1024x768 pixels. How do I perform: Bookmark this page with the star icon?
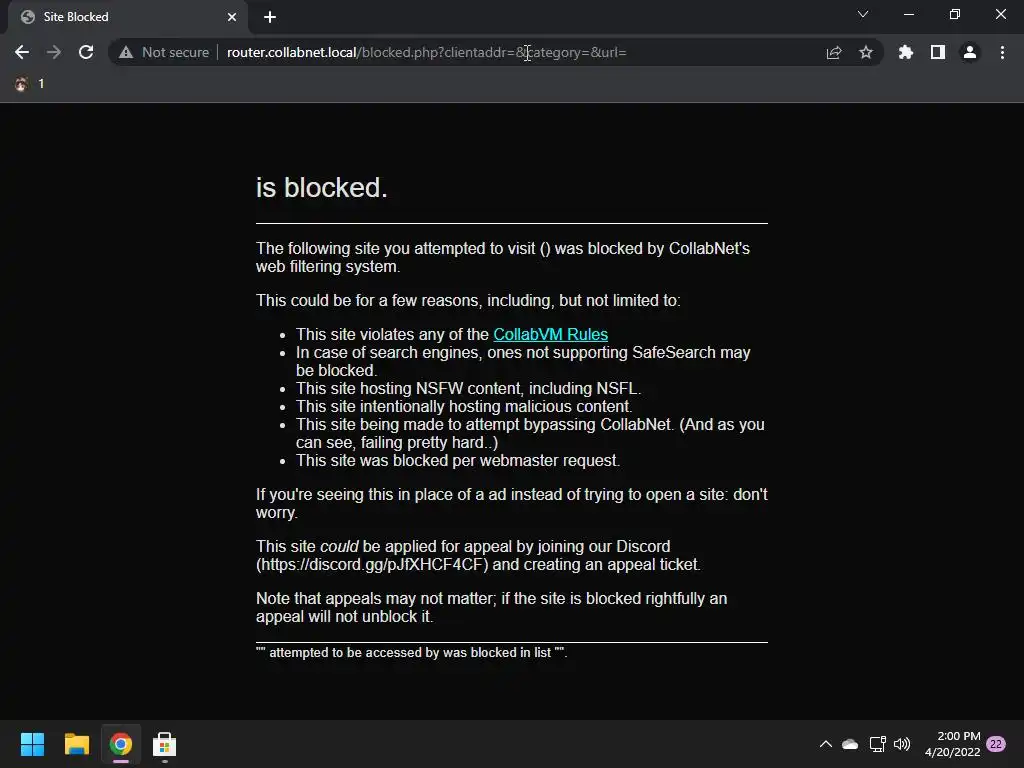(x=866, y=52)
